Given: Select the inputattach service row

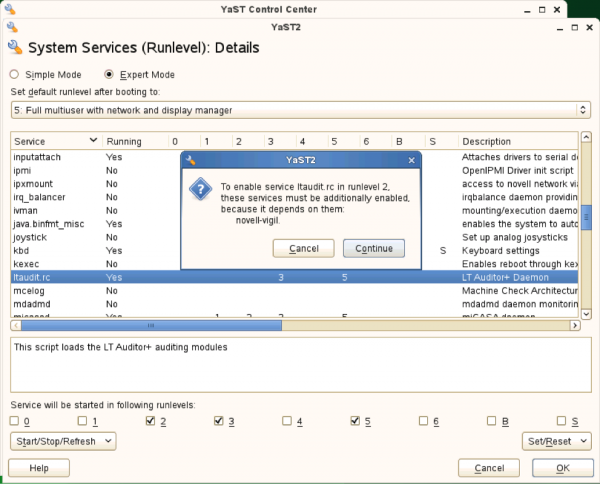Looking at the screenshot, I should tap(294, 157).
